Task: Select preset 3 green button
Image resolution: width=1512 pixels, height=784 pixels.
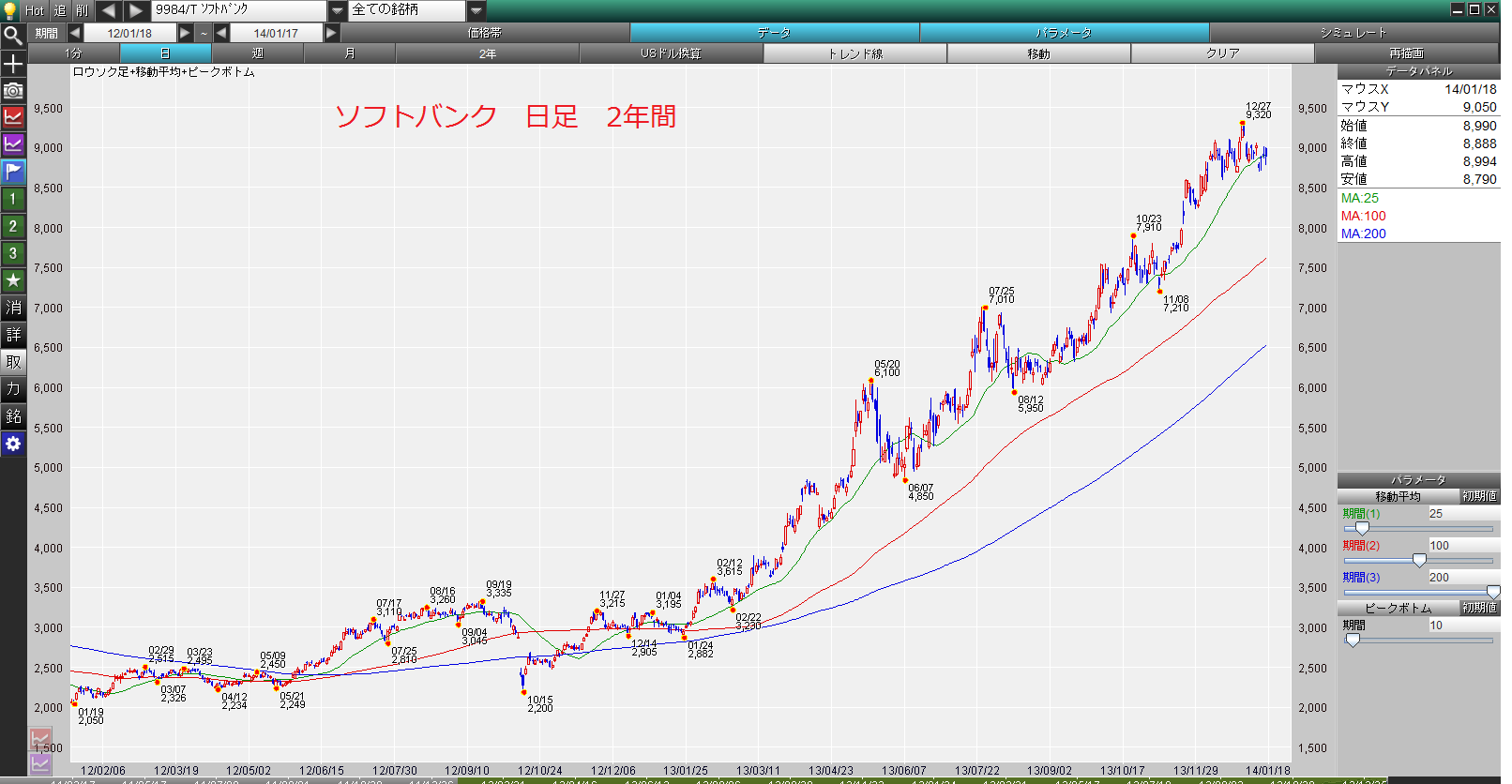Action: pos(13,253)
